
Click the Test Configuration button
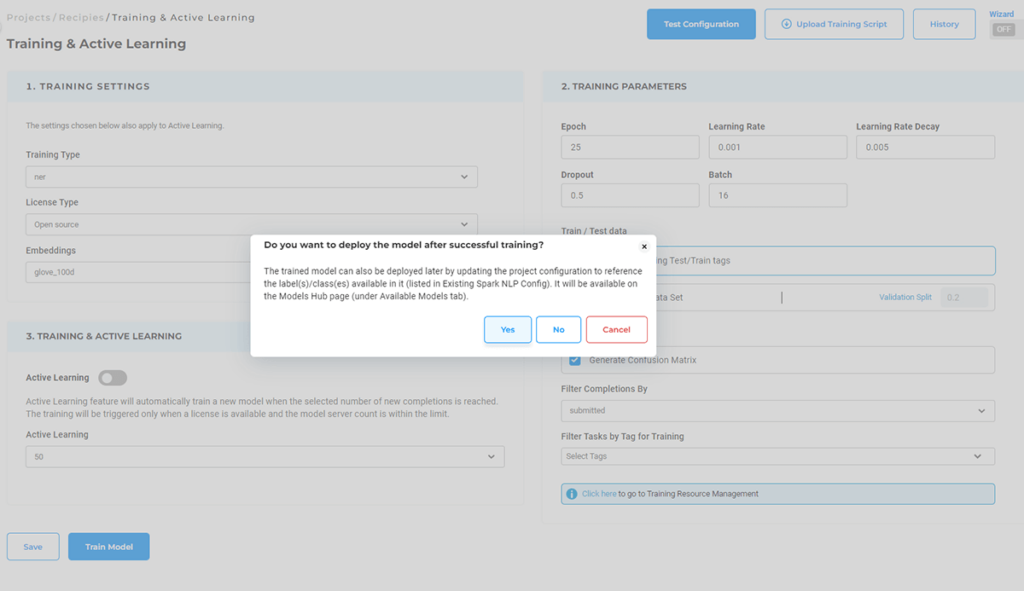(701, 24)
